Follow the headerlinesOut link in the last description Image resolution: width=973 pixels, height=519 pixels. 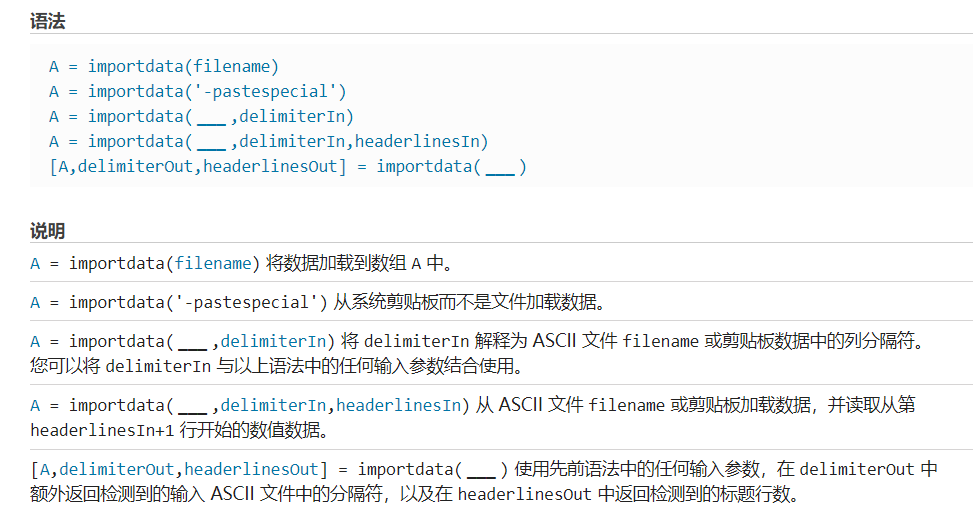[x=251, y=469]
